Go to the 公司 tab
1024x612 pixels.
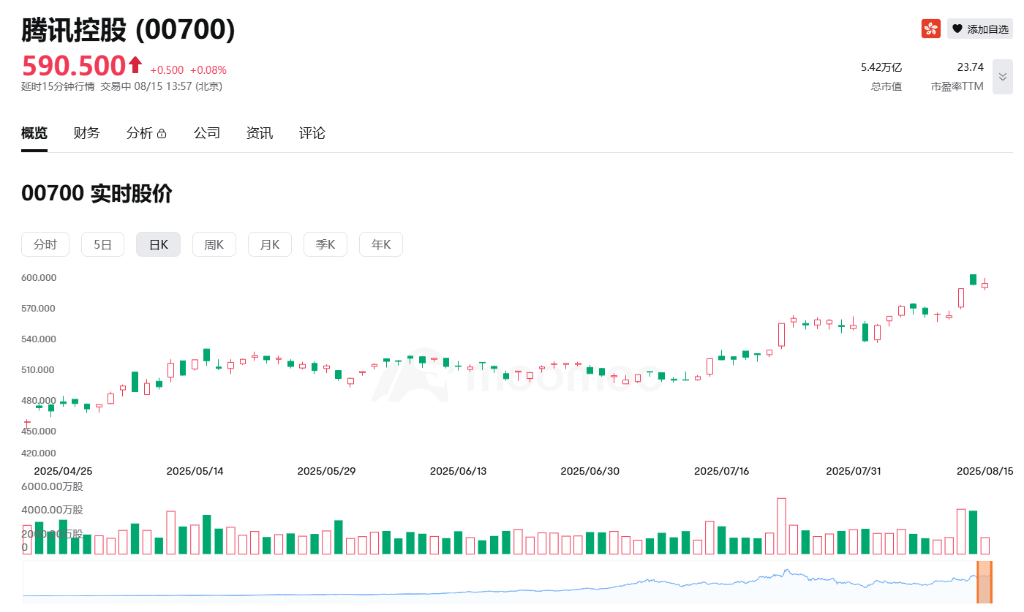click(207, 133)
